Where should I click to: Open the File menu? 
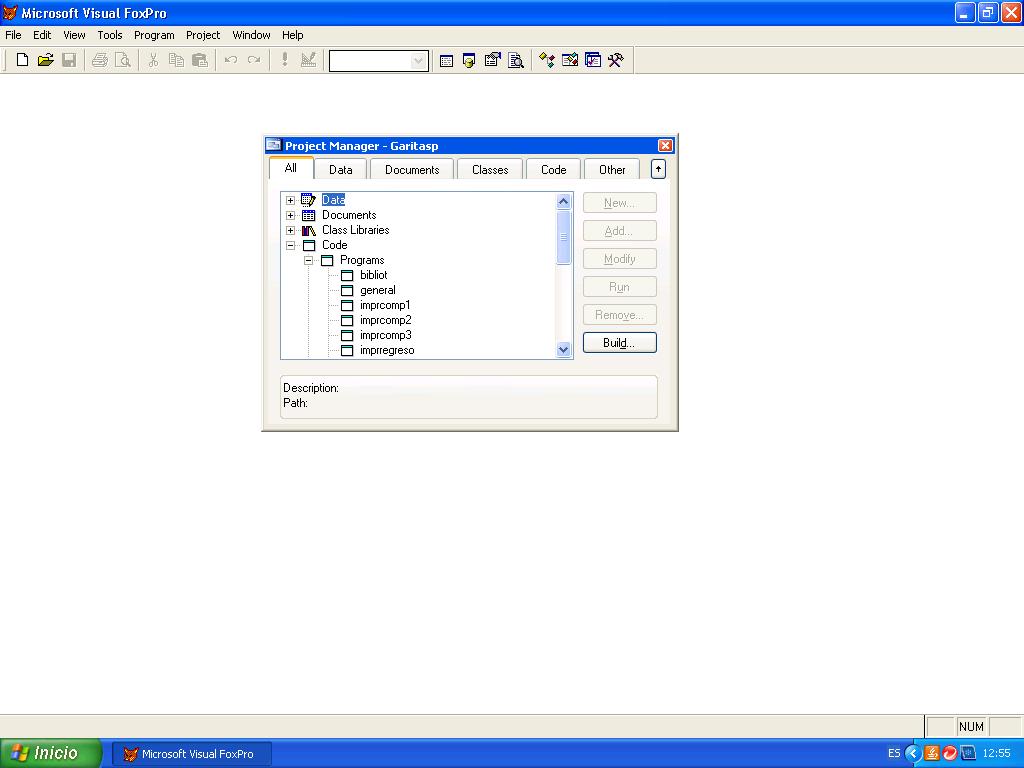[x=14, y=35]
